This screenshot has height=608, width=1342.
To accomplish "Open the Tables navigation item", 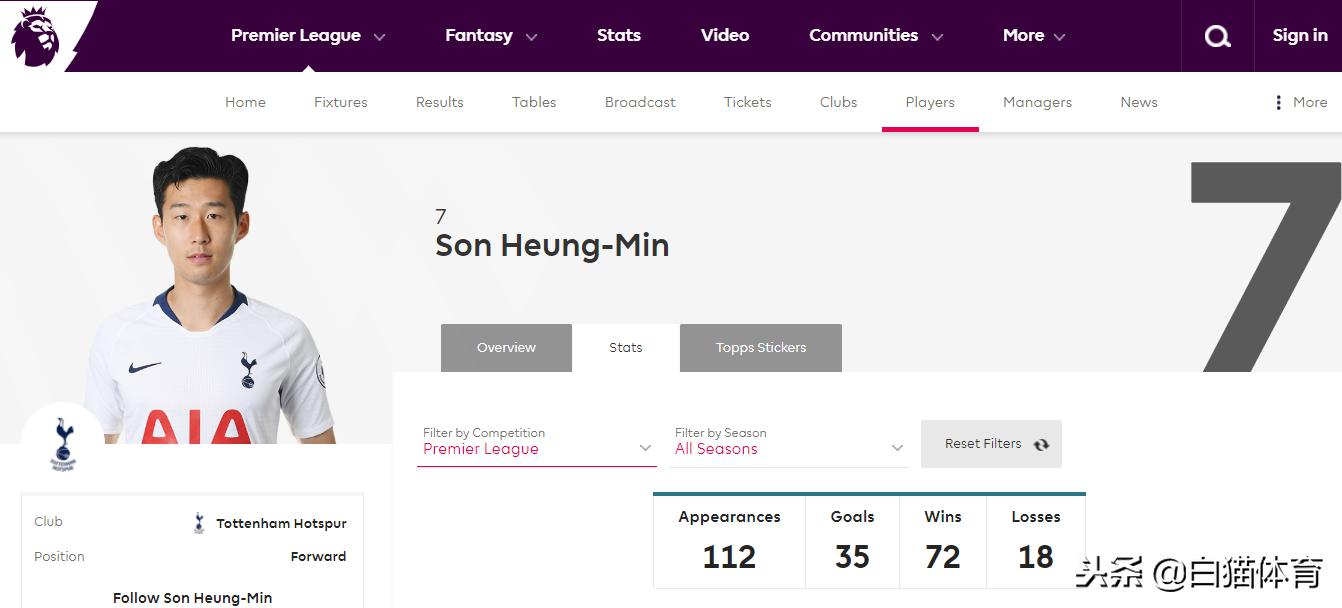I will (534, 102).
